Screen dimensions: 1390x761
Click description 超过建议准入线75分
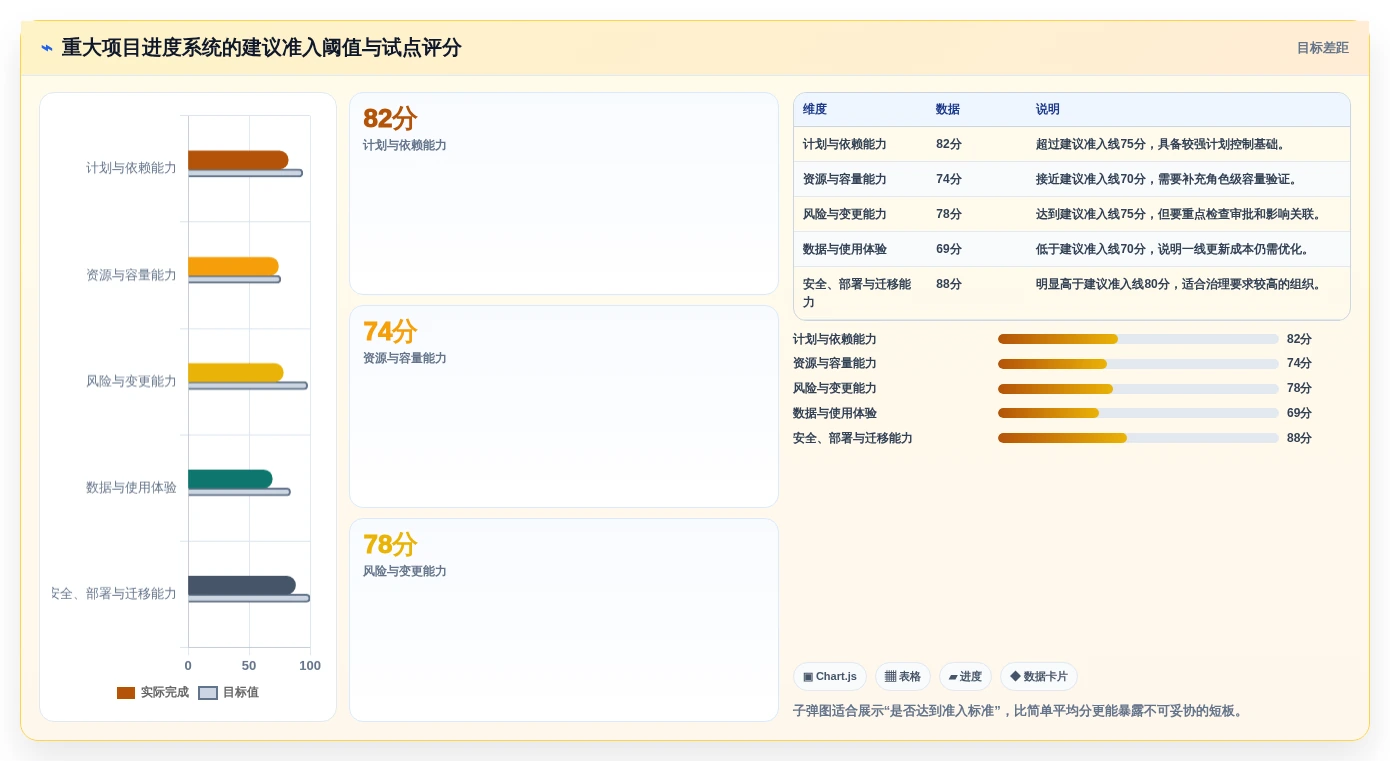1161,144
